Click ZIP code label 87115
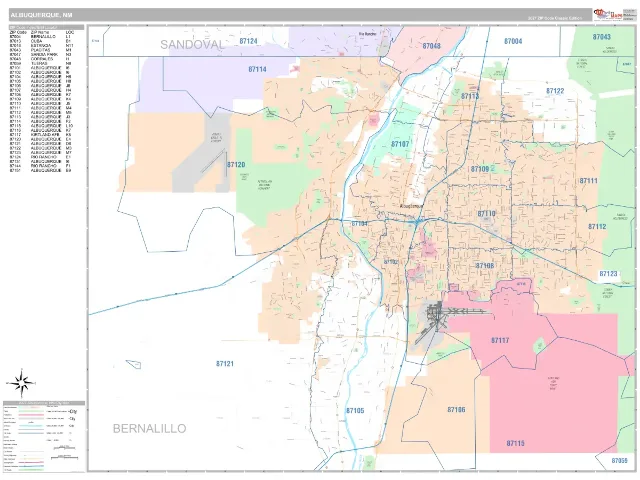 click(516, 443)
